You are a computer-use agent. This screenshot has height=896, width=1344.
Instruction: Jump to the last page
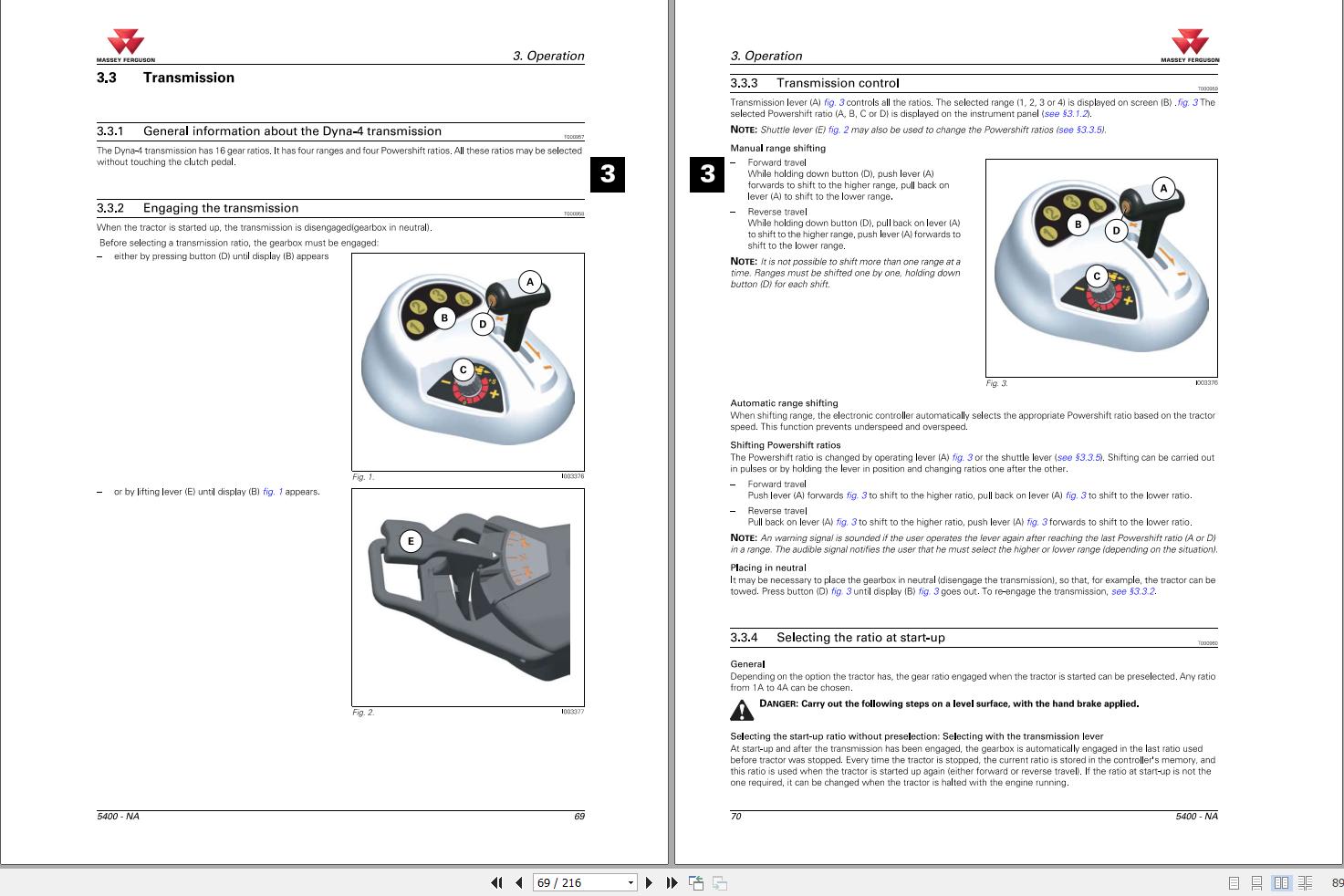coord(672,882)
